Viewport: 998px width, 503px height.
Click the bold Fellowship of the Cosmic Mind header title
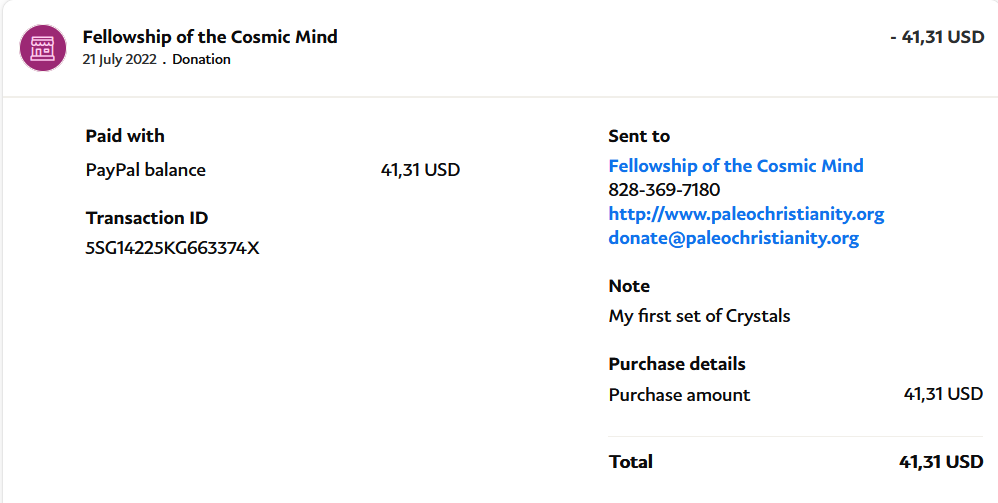(x=210, y=37)
